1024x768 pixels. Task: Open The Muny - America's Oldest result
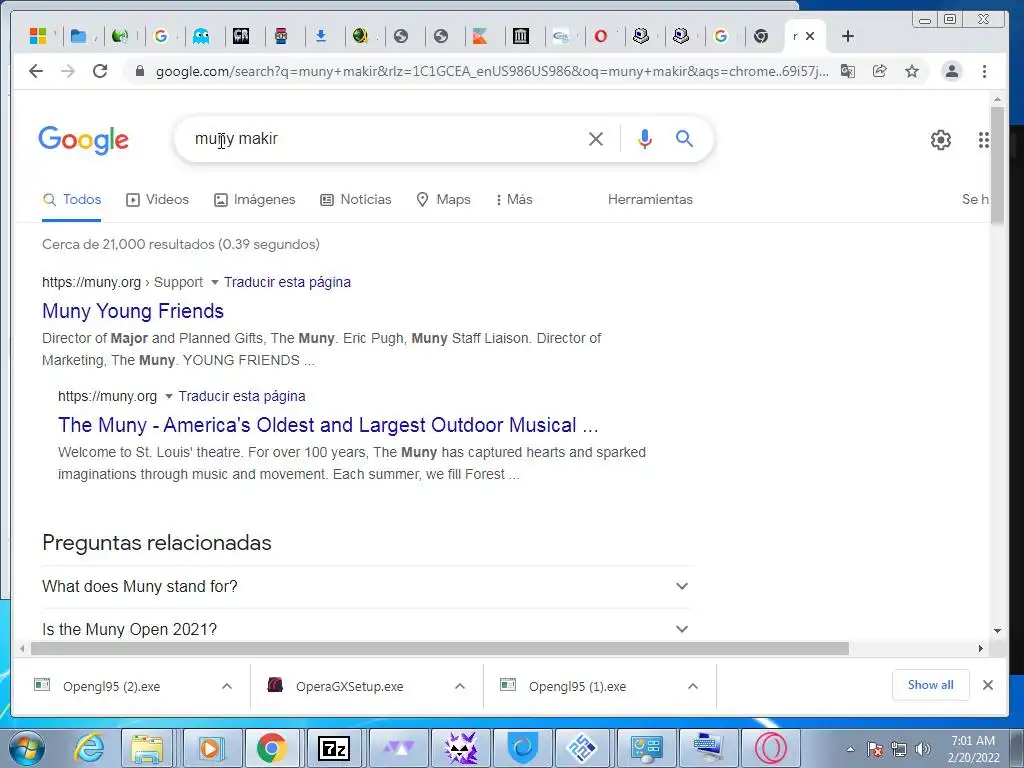point(328,425)
